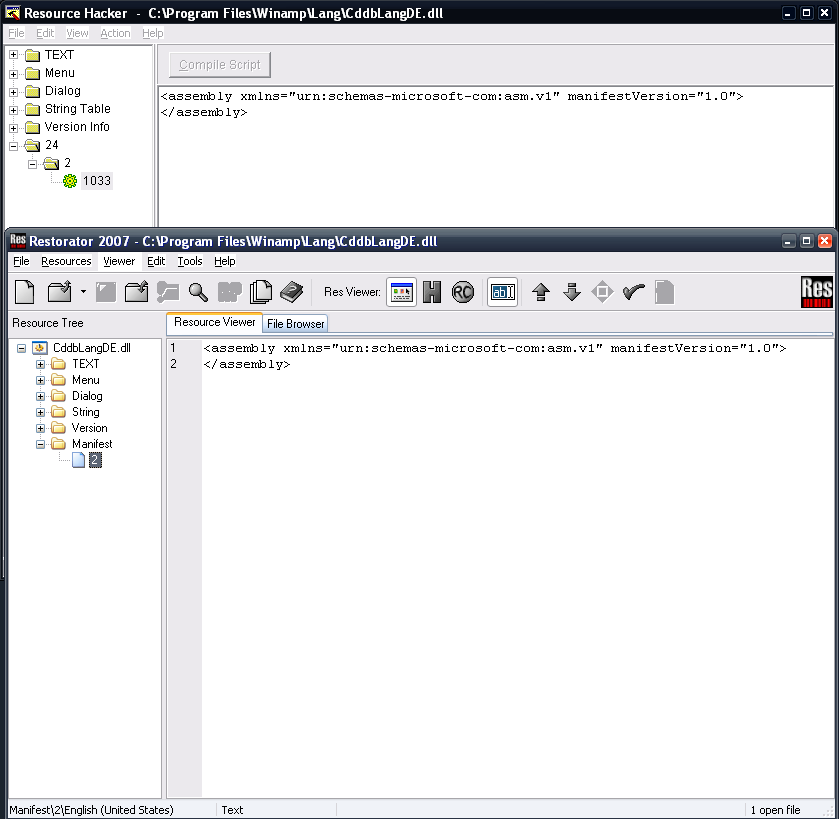
Task: Open Restorator Viewer menu
Action: [119, 261]
